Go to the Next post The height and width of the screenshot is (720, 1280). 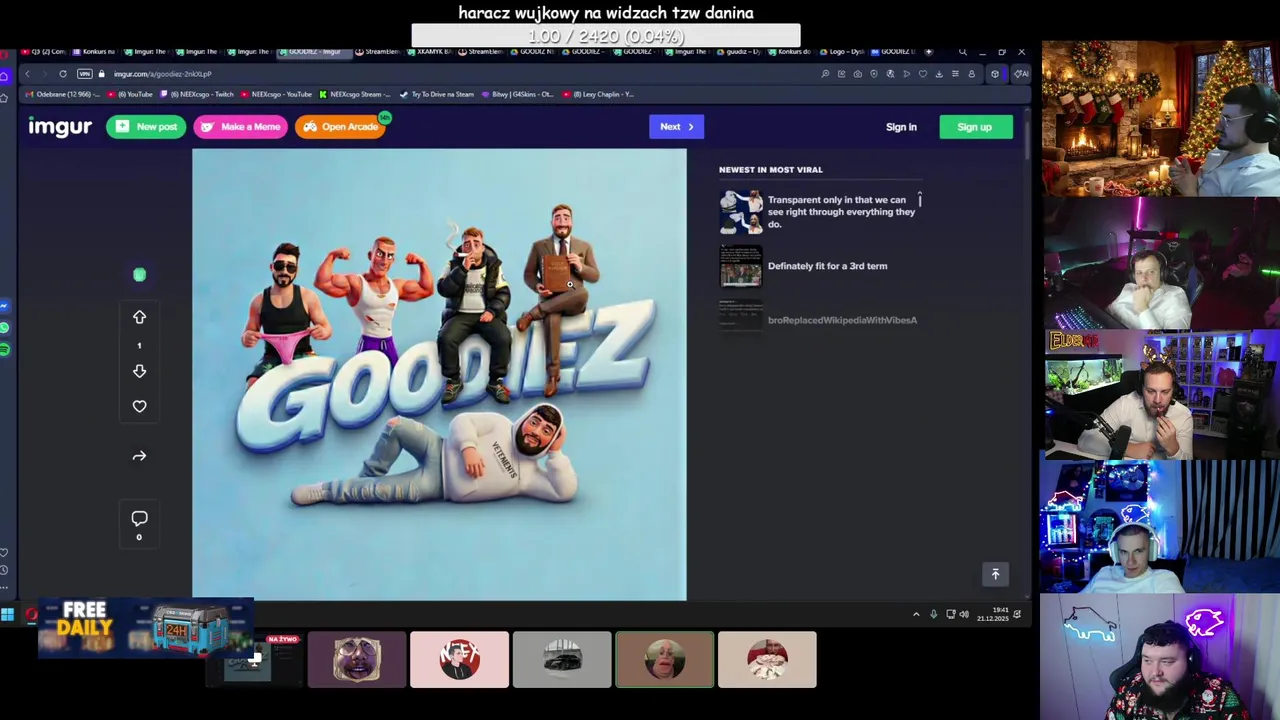[x=676, y=127]
